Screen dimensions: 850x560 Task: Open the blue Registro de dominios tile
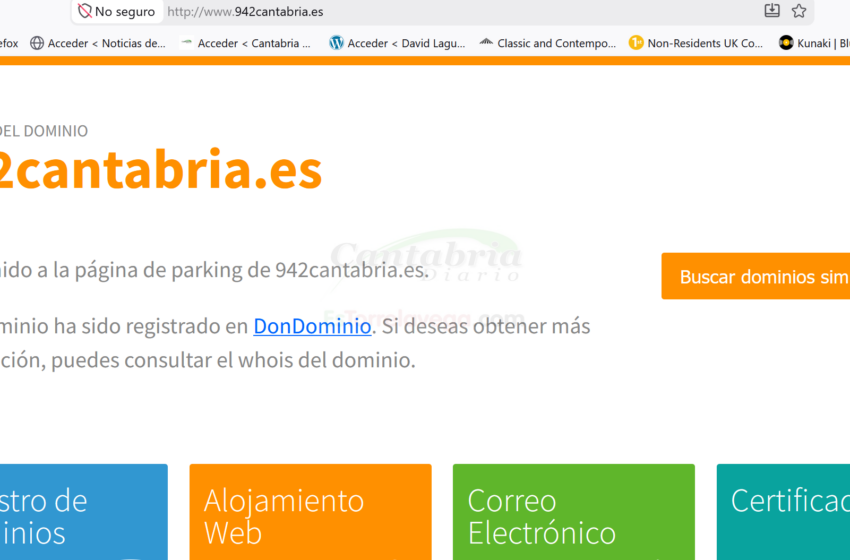[x=83, y=512]
